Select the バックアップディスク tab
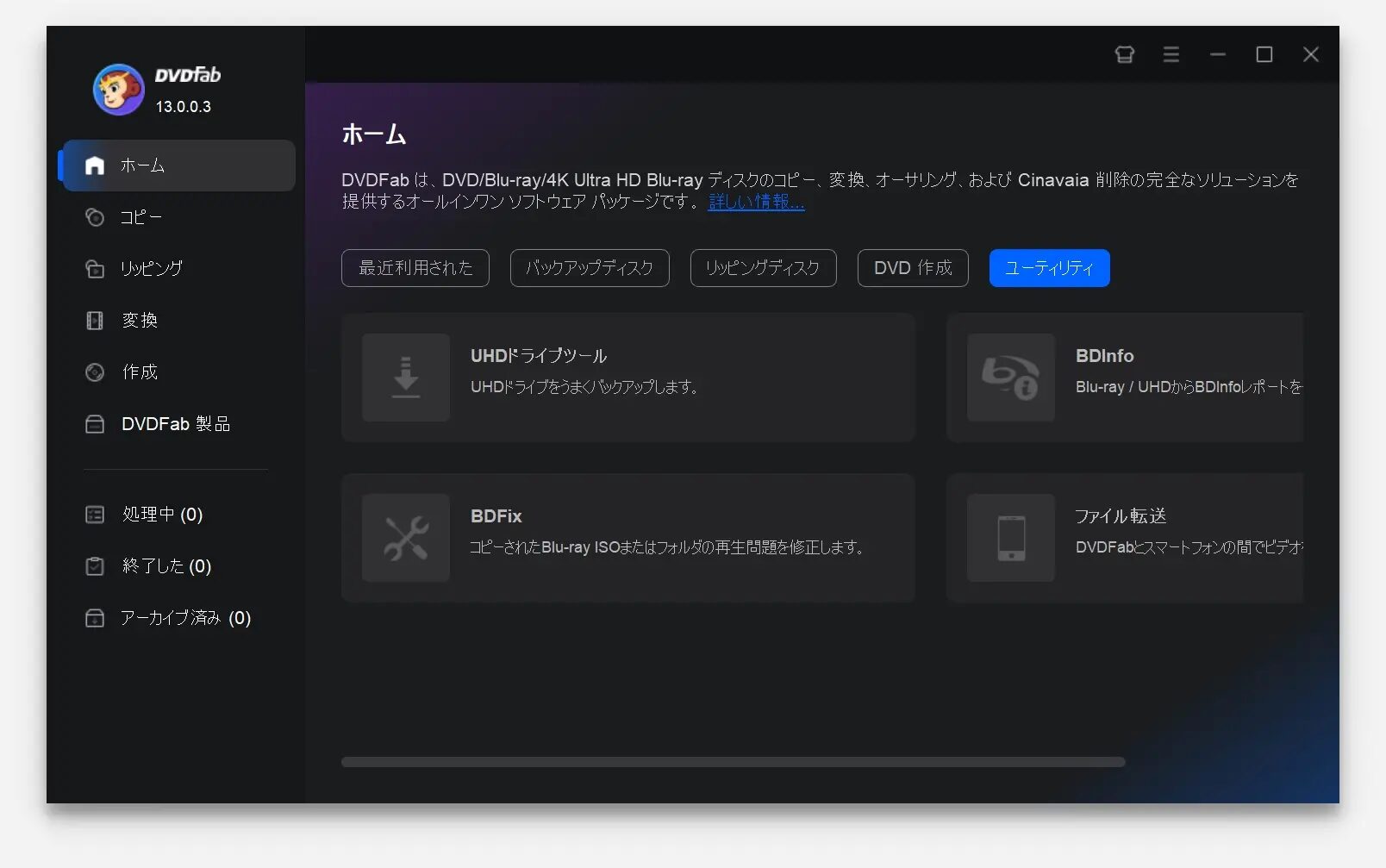The image size is (1386, 868). point(590,268)
